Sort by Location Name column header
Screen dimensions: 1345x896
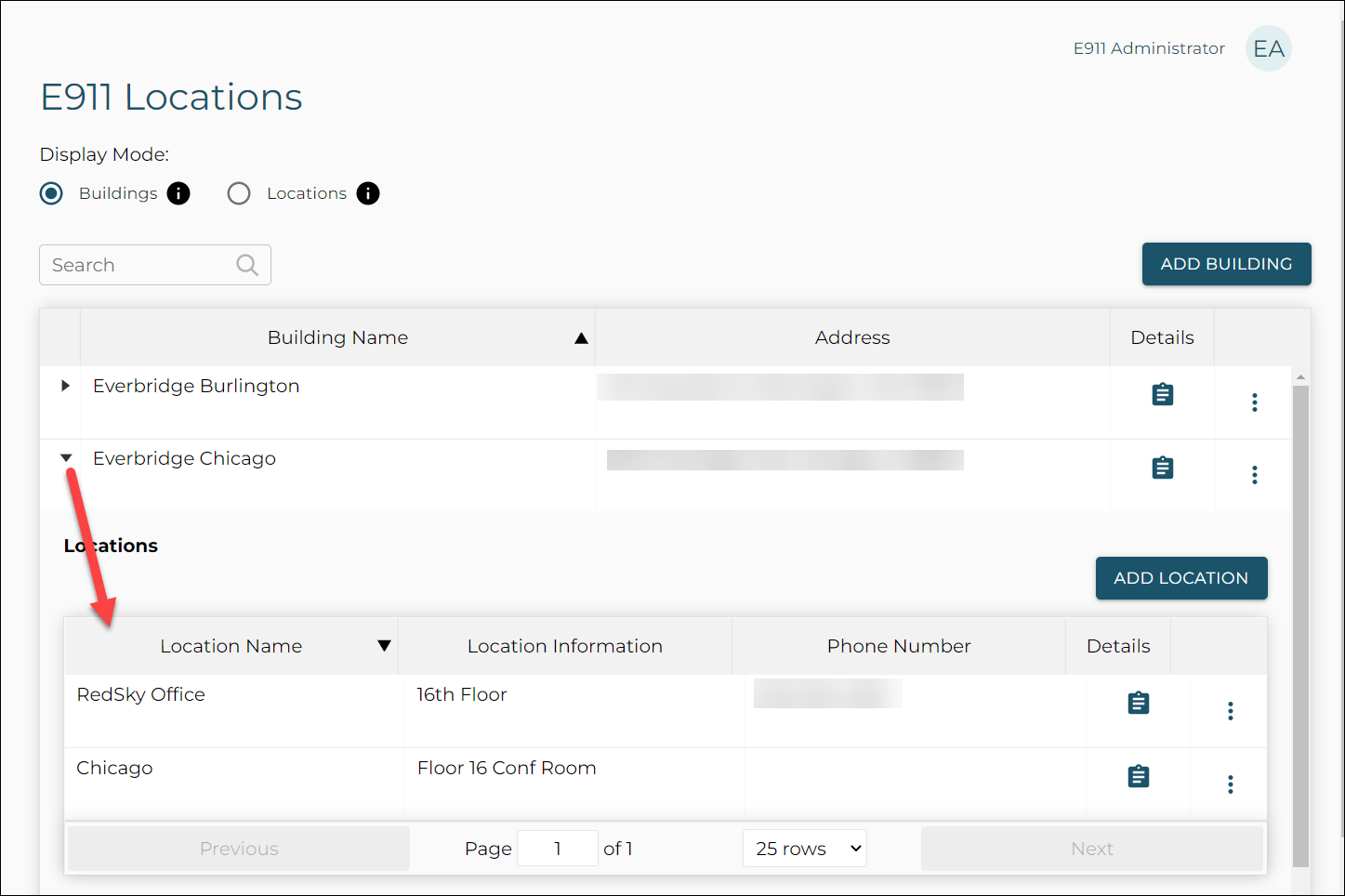point(231,646)
